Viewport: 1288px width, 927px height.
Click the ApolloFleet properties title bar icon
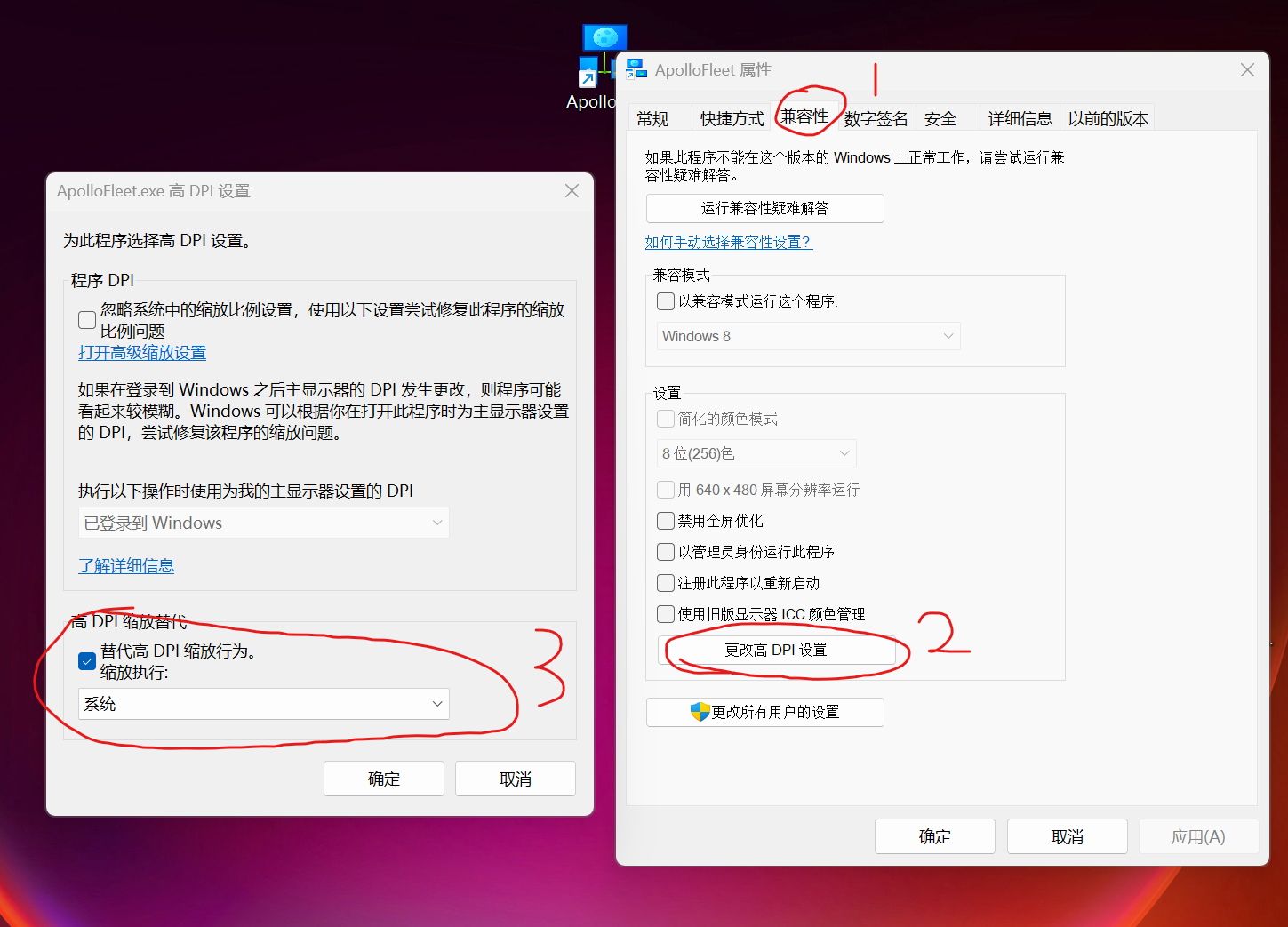[x=636, y=69]
